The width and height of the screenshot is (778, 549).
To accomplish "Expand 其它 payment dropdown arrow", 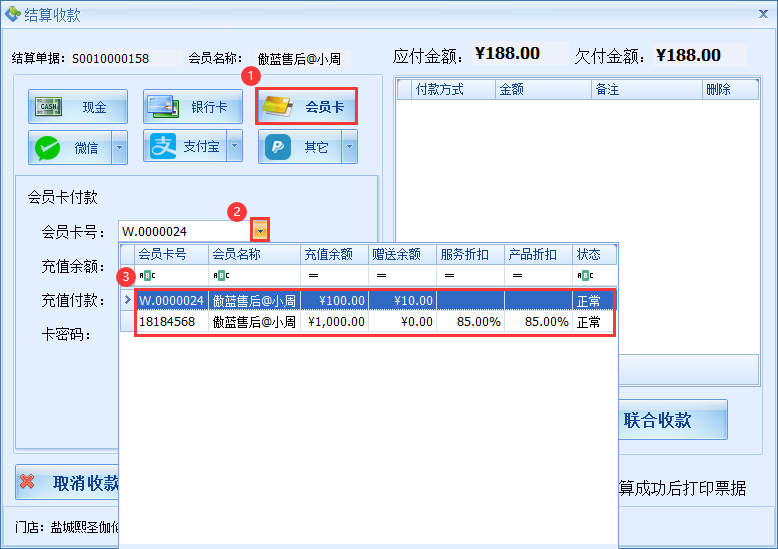I will pyautogui.click(x=350, y=147).
